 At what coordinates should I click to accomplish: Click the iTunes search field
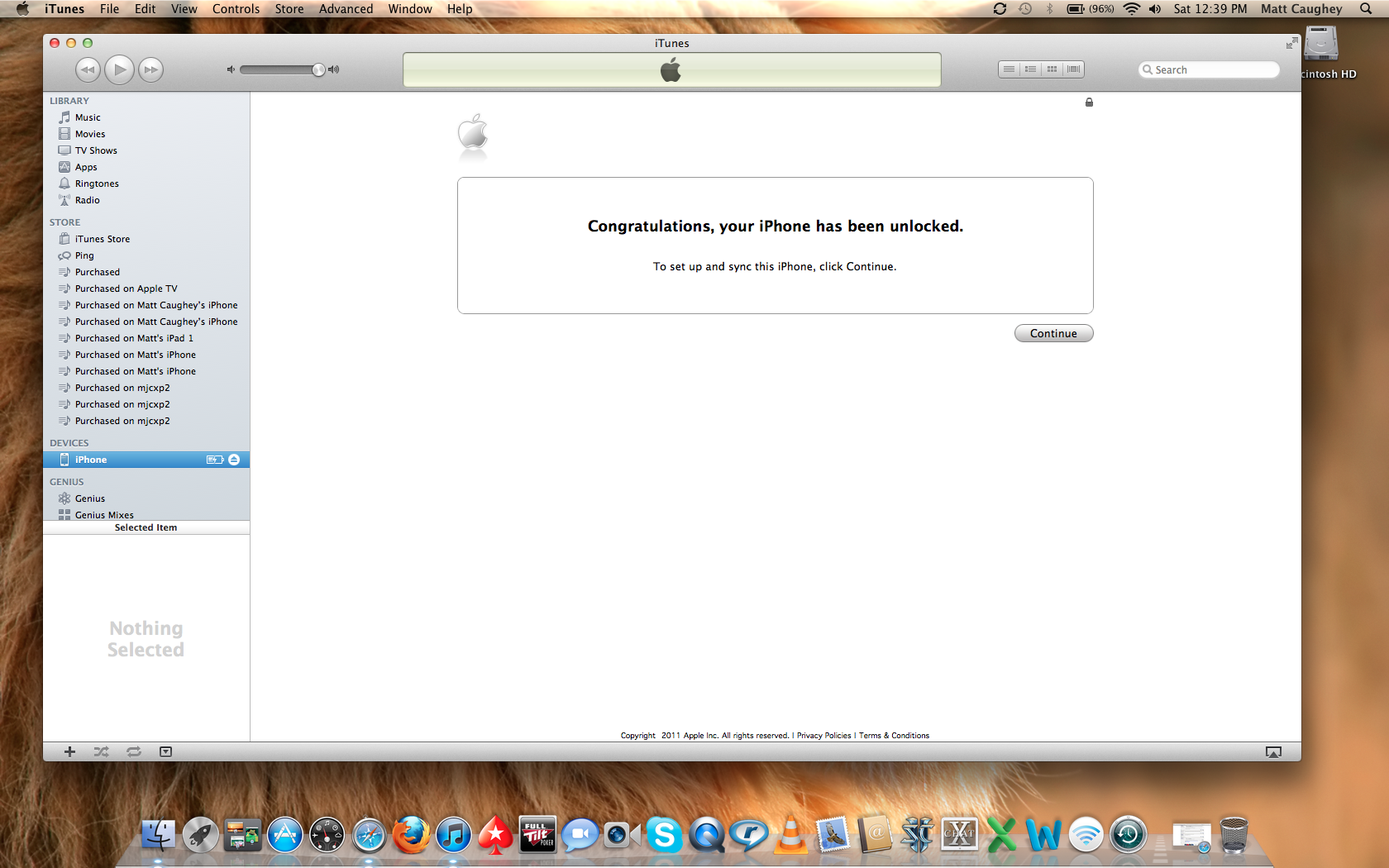[x=1209, y=69]
